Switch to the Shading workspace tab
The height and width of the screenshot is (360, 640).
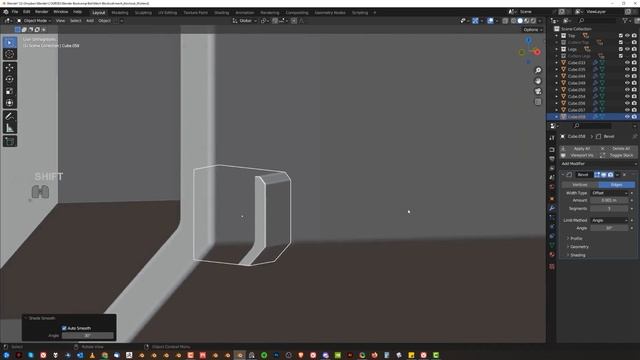coord(222,13)
